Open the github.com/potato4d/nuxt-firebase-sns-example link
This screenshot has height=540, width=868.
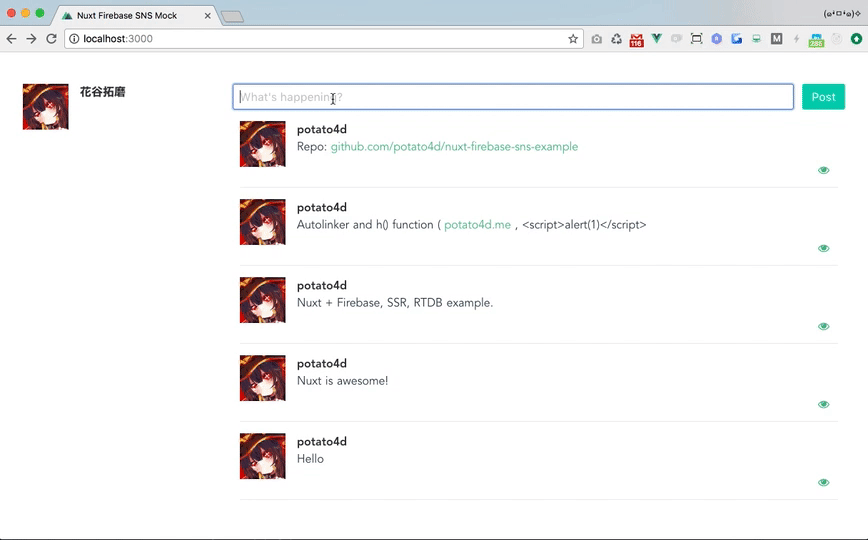(454, 147)
